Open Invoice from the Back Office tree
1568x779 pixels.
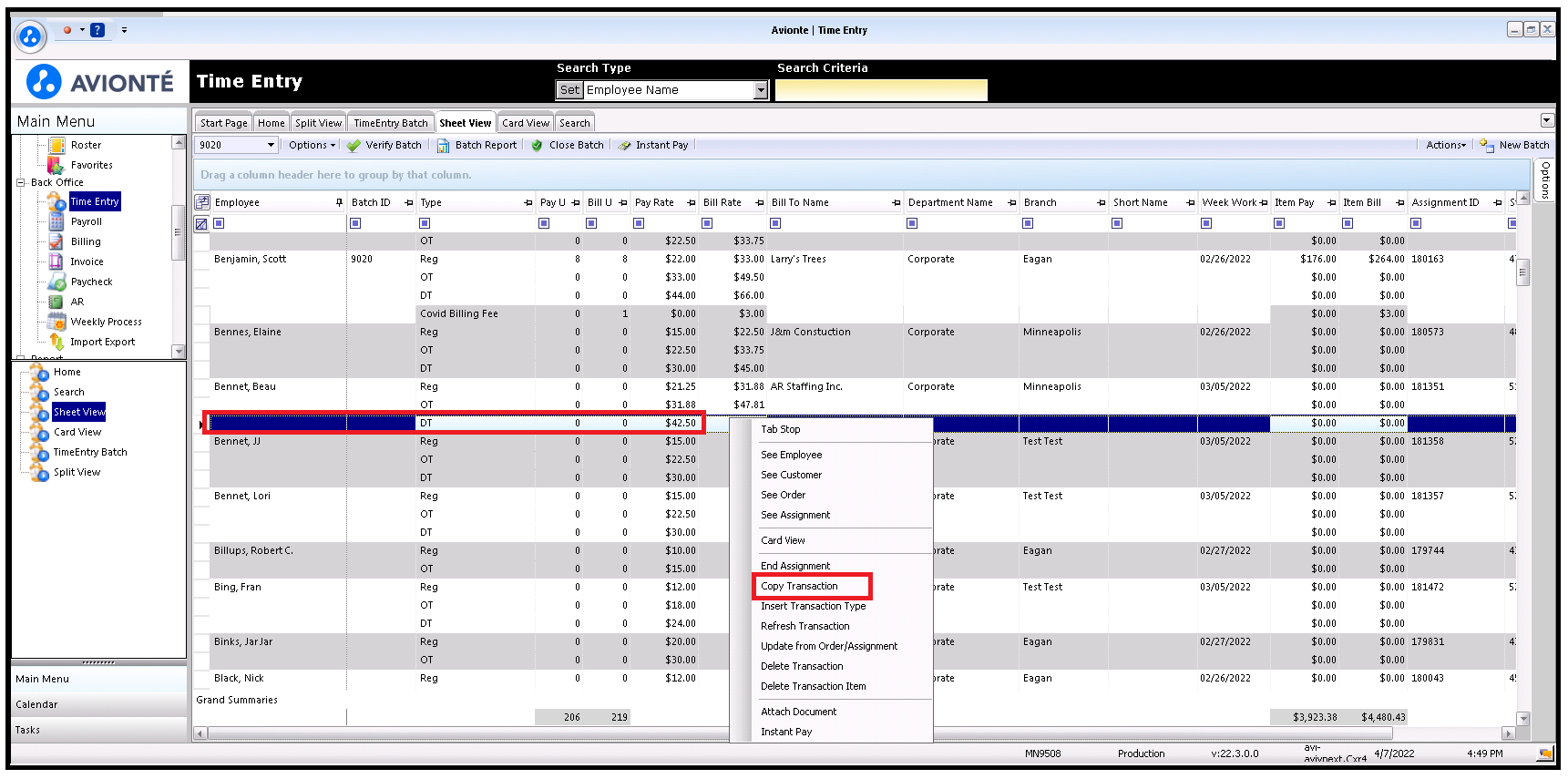[x=87, y=261]
